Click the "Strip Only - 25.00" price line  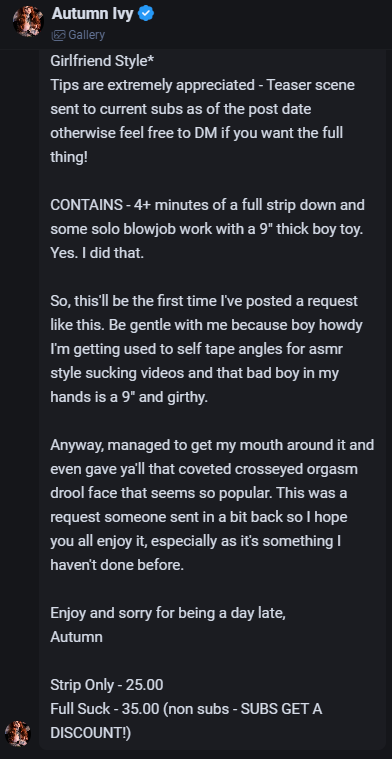(106, 685)
